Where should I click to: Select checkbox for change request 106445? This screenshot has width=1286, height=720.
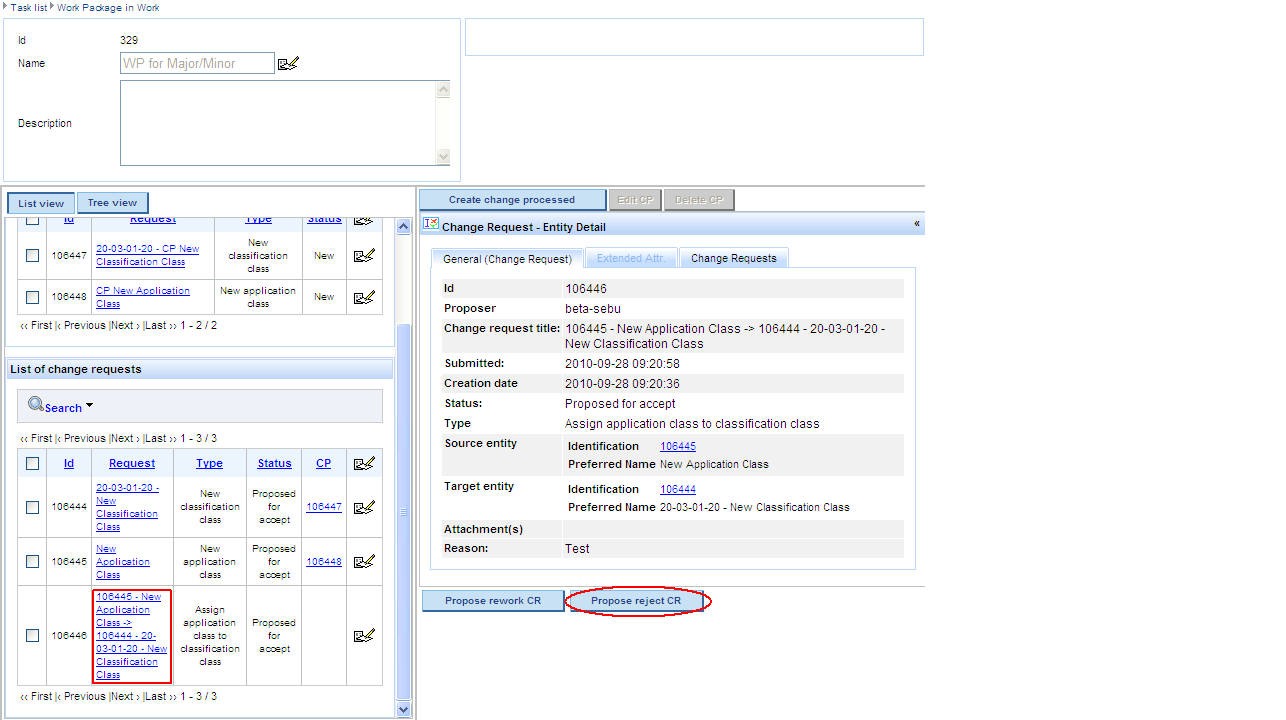33,562
